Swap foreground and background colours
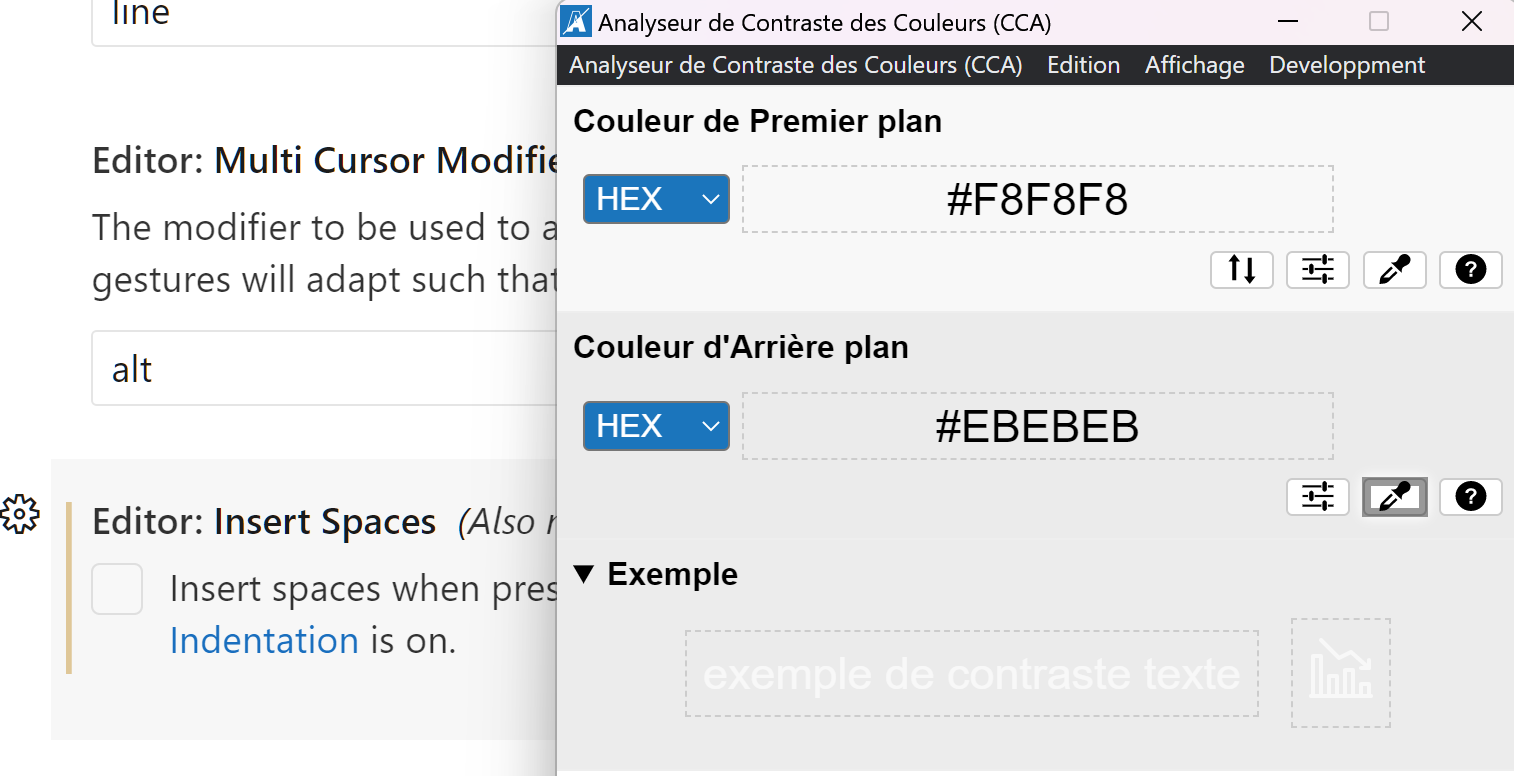The height and width of the screenshot is (776, 1514). pyautogui.click(x=1241, y=269)
